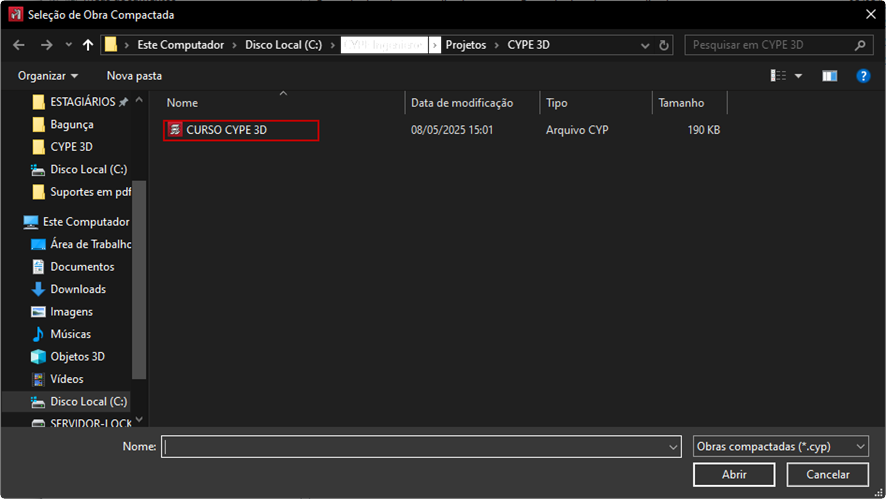Open 'Suportes em pdf' folder in sidebar
Screen dimensions: 886x499
coord(89,192)
